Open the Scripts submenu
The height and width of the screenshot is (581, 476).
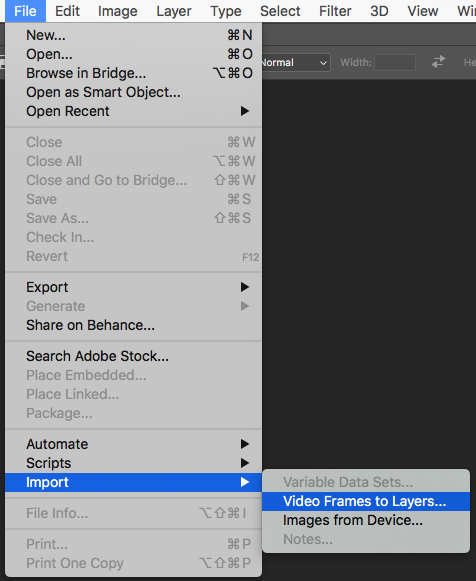[134, 463]
